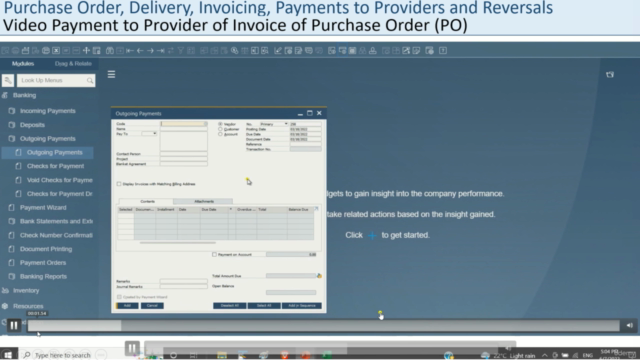Click the hamburger menu icon beside sidebar
Screen dimensions: 640x360
111,74
